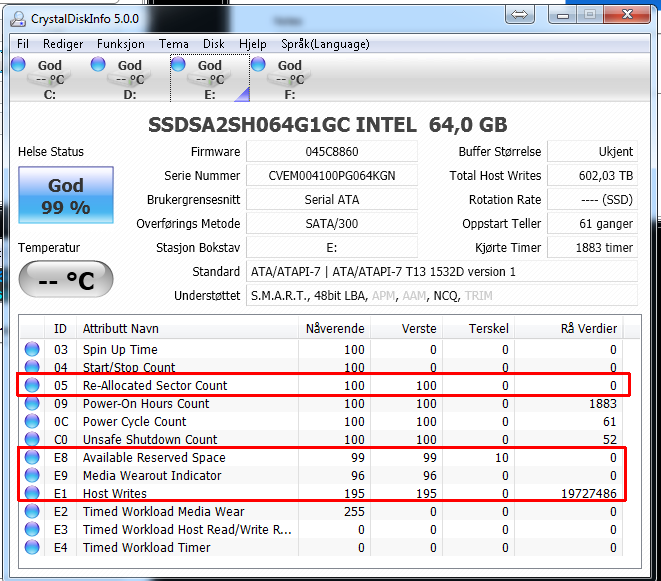Click the Oppstart Teller 61 ganger value
Viewport: 661px width, 581px height.
pos(592,223)
